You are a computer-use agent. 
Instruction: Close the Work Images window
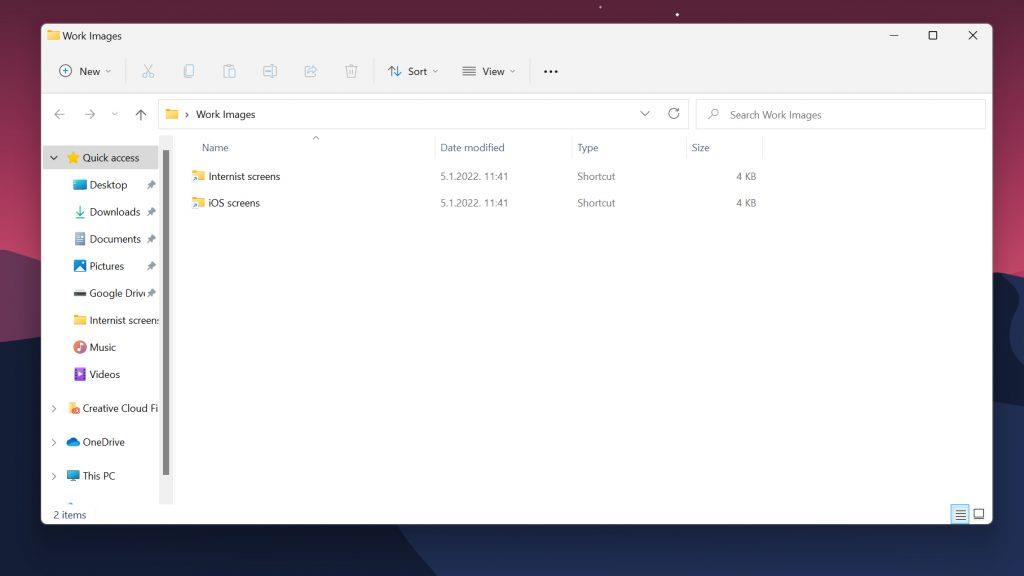972,35
